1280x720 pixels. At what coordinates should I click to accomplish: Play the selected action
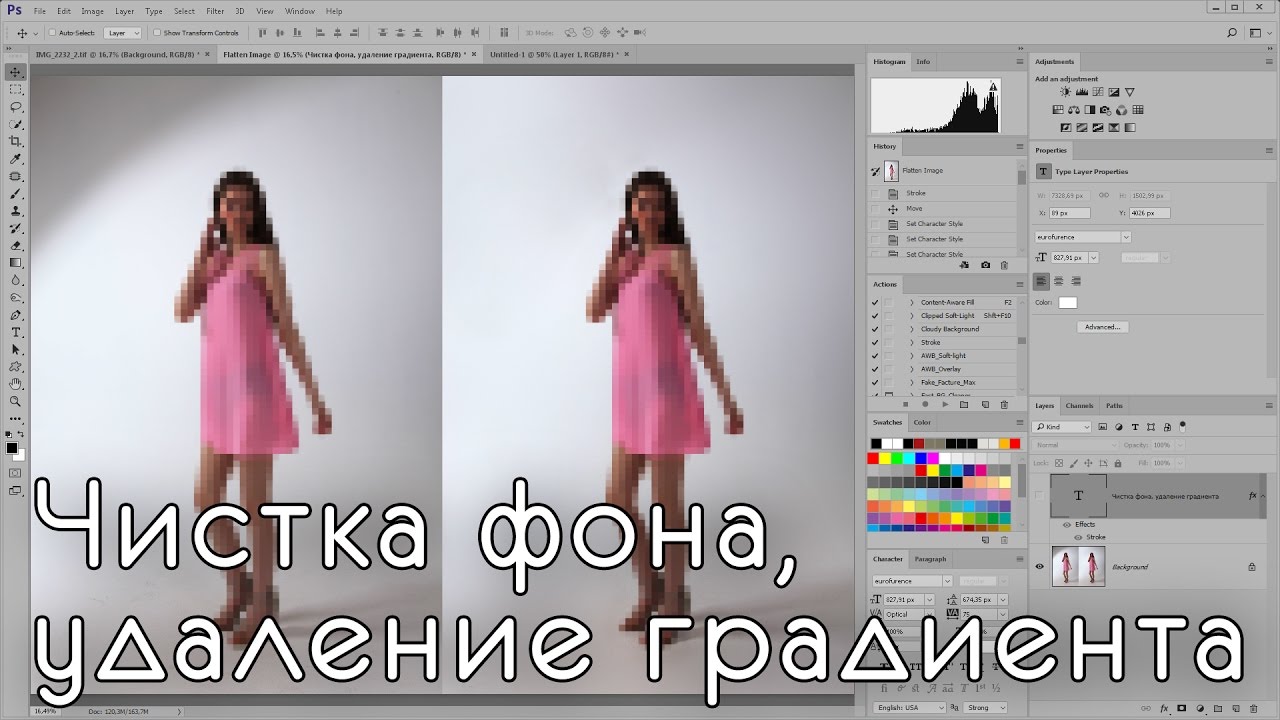[x=945, y=404]
